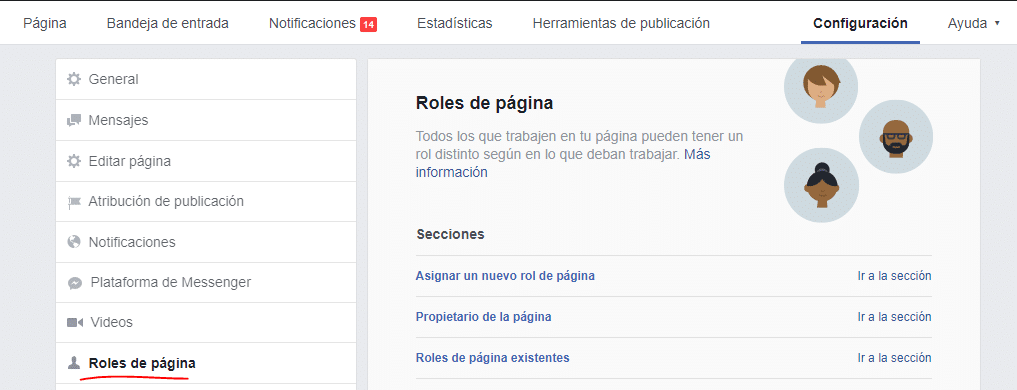Select Videos in settings sidebar
The width and height of the screenshot is (1017, 390).
point(206,323)
